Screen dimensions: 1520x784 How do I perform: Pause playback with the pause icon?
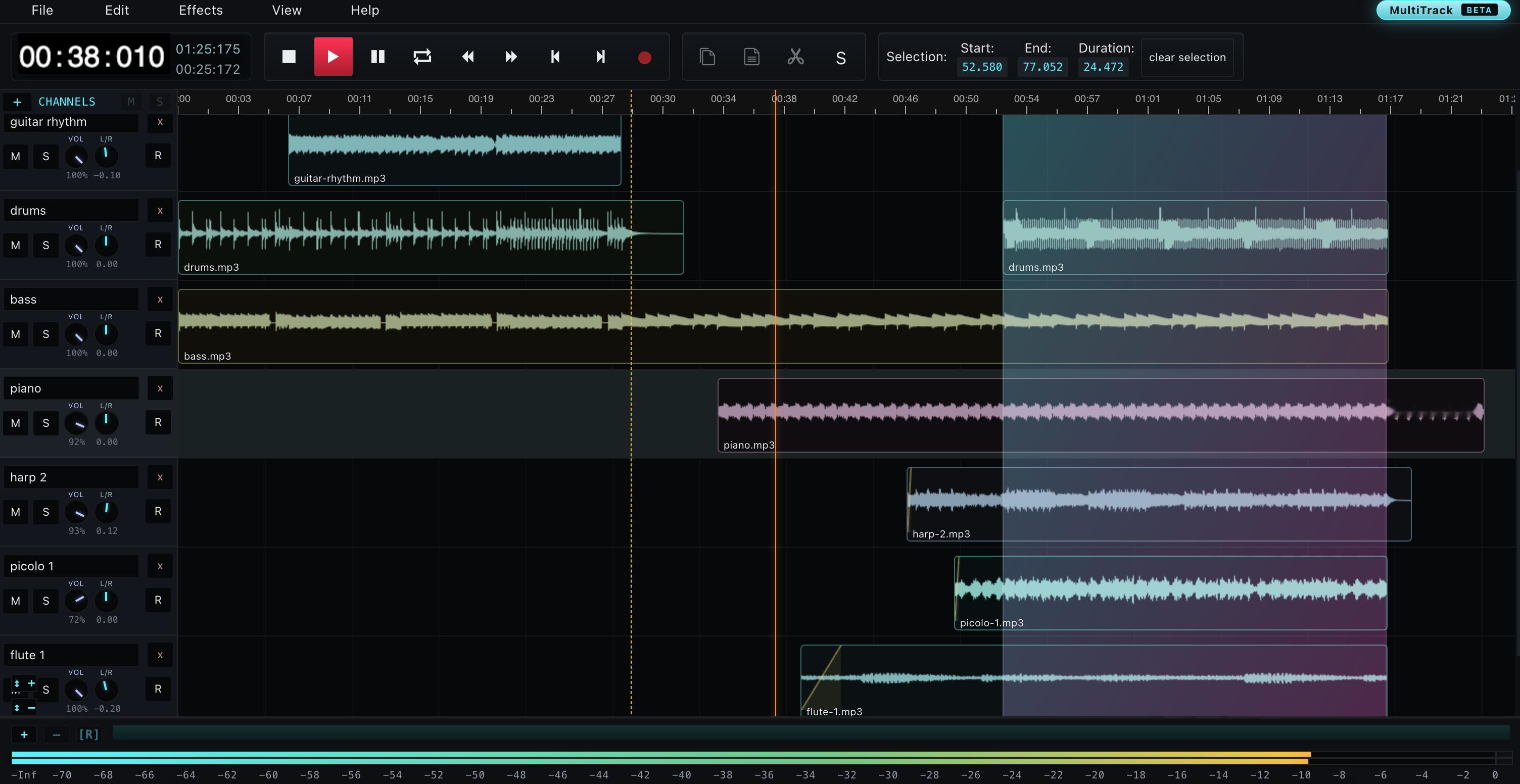pyautogui.click(x=377, y=57)
